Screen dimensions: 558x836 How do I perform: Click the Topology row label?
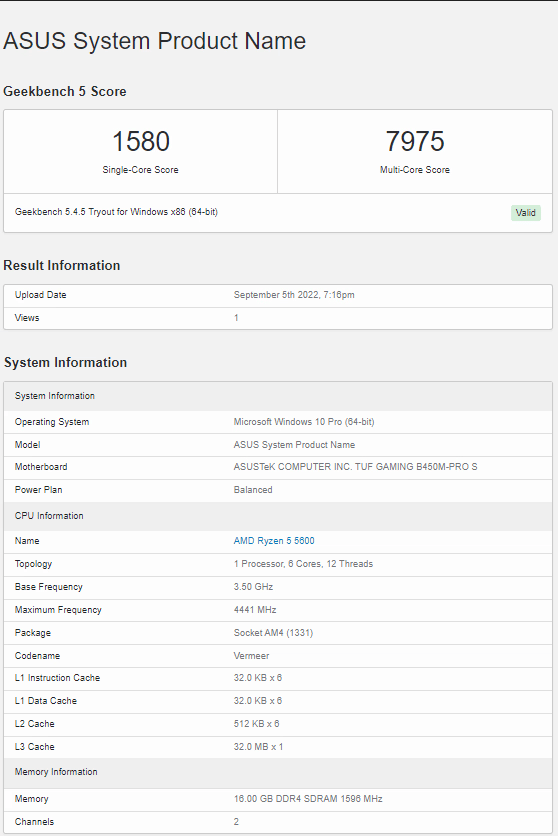(x=33, y=564)
